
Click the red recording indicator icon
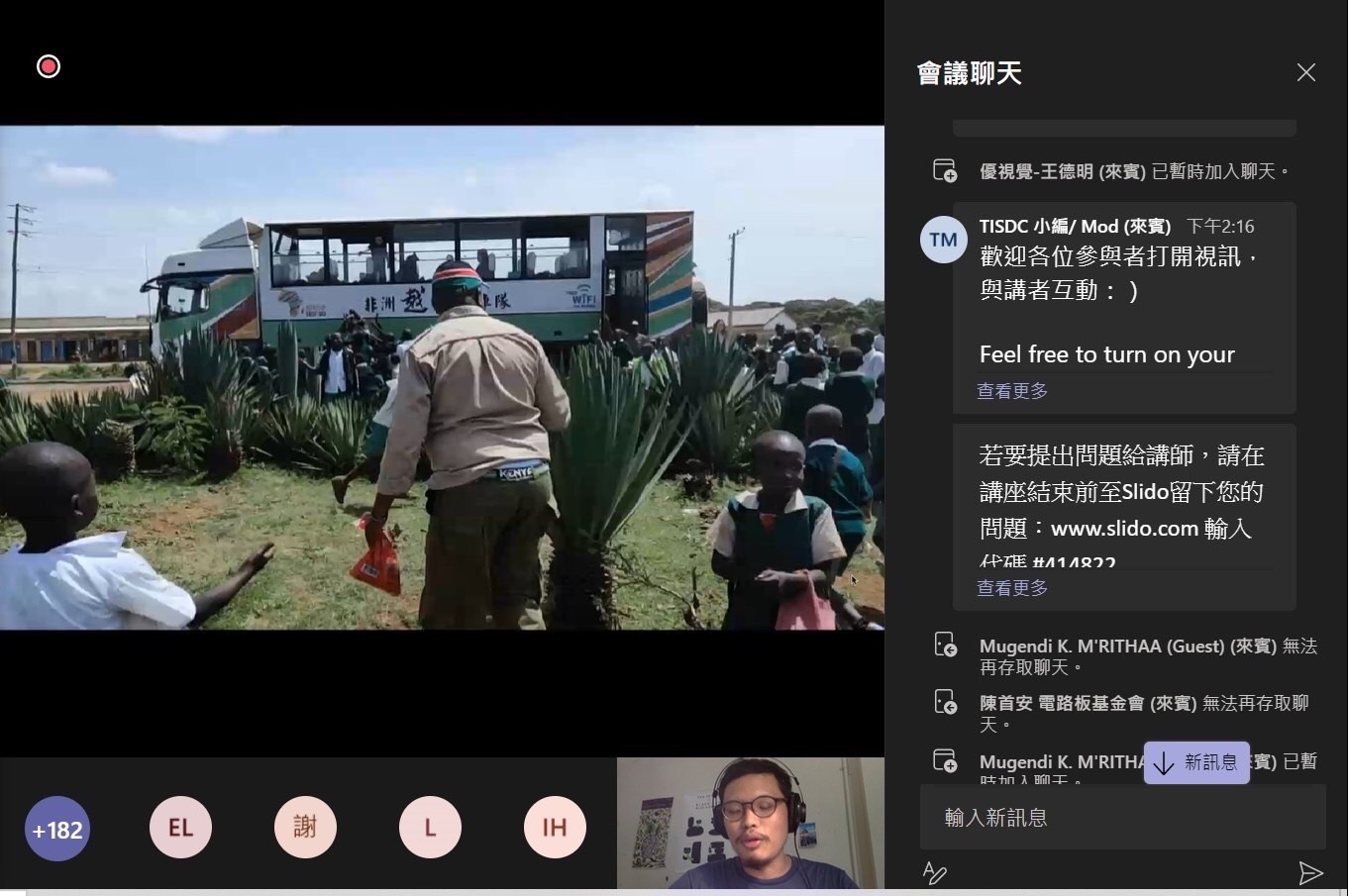coord(48,66)
